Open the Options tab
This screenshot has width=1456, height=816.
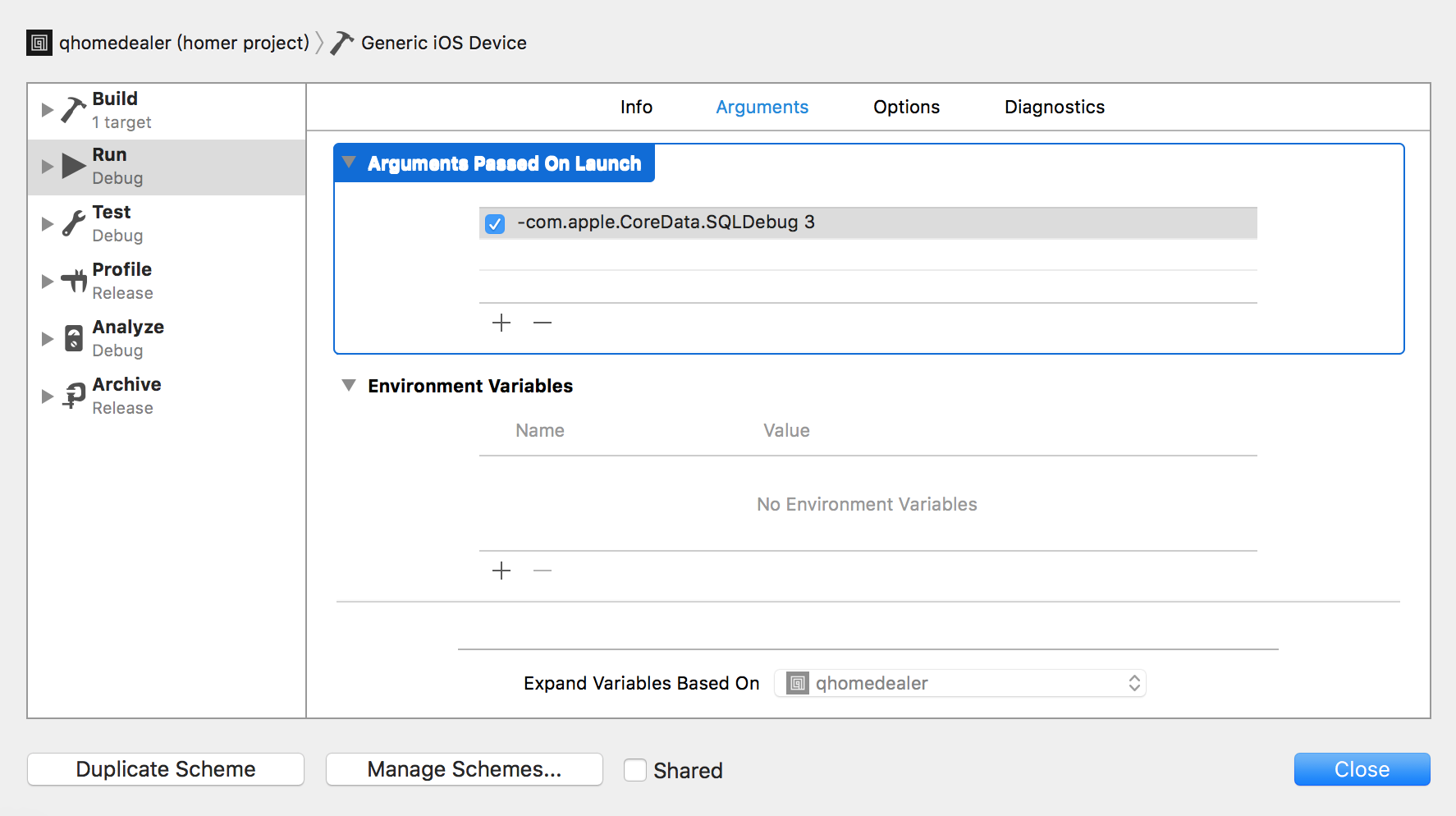click(906, 107)
